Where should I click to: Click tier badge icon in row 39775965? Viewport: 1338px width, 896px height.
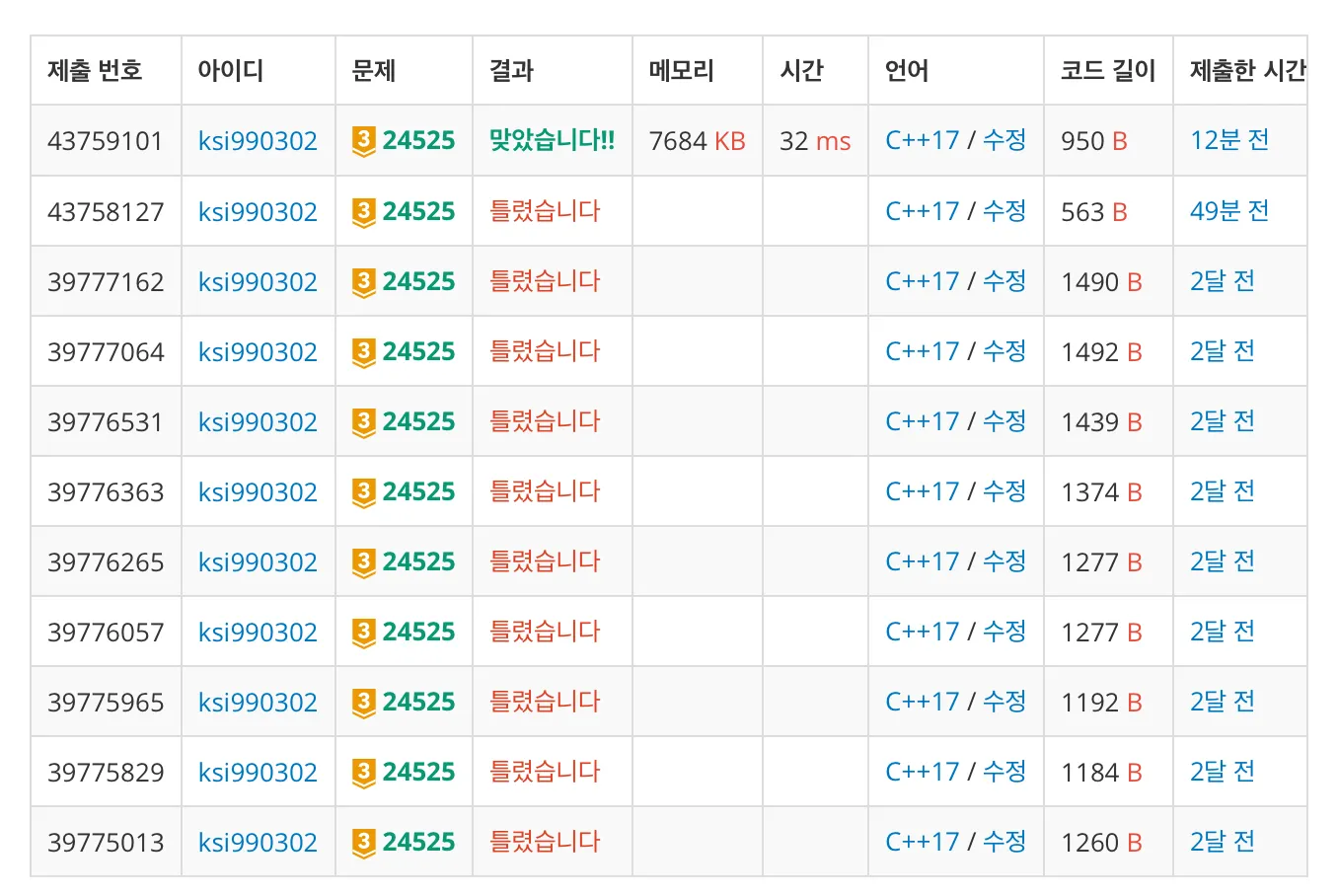click(364, 703)
